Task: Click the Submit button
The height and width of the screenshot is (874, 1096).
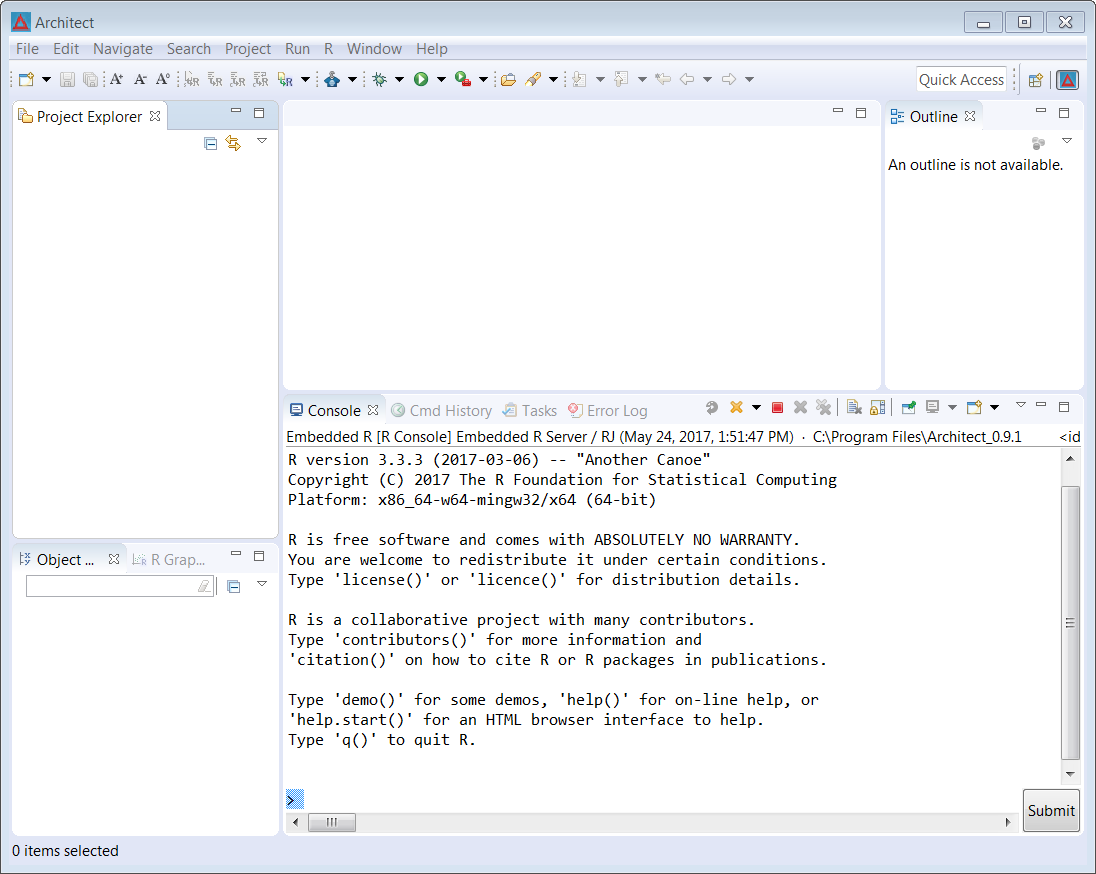Action: point(1051,810)
